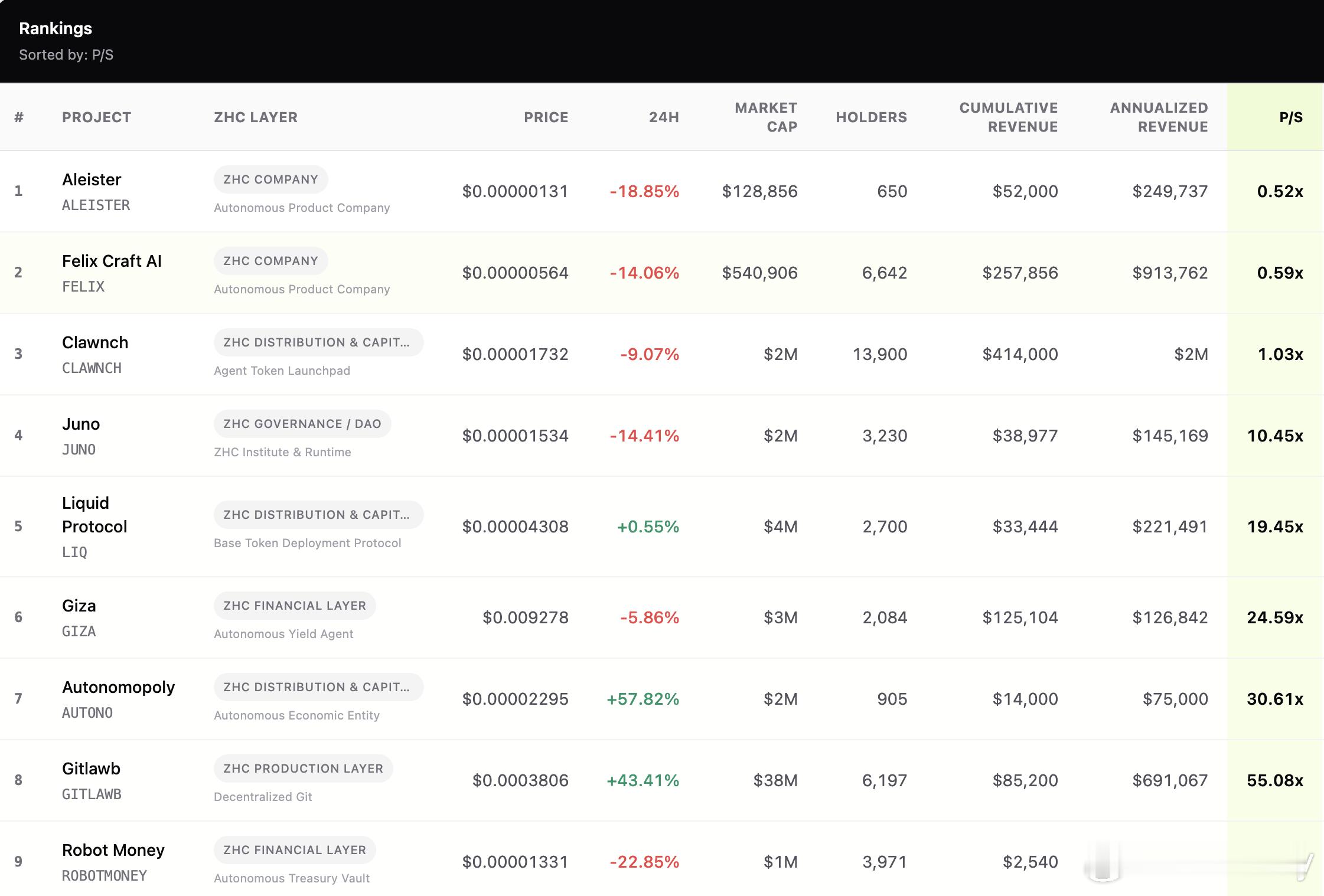This screenshot has height=896, width=1324.
Task: Click the ZHC DISTRIBUTION tag in Clawnch row
Action: click(318, 342)
